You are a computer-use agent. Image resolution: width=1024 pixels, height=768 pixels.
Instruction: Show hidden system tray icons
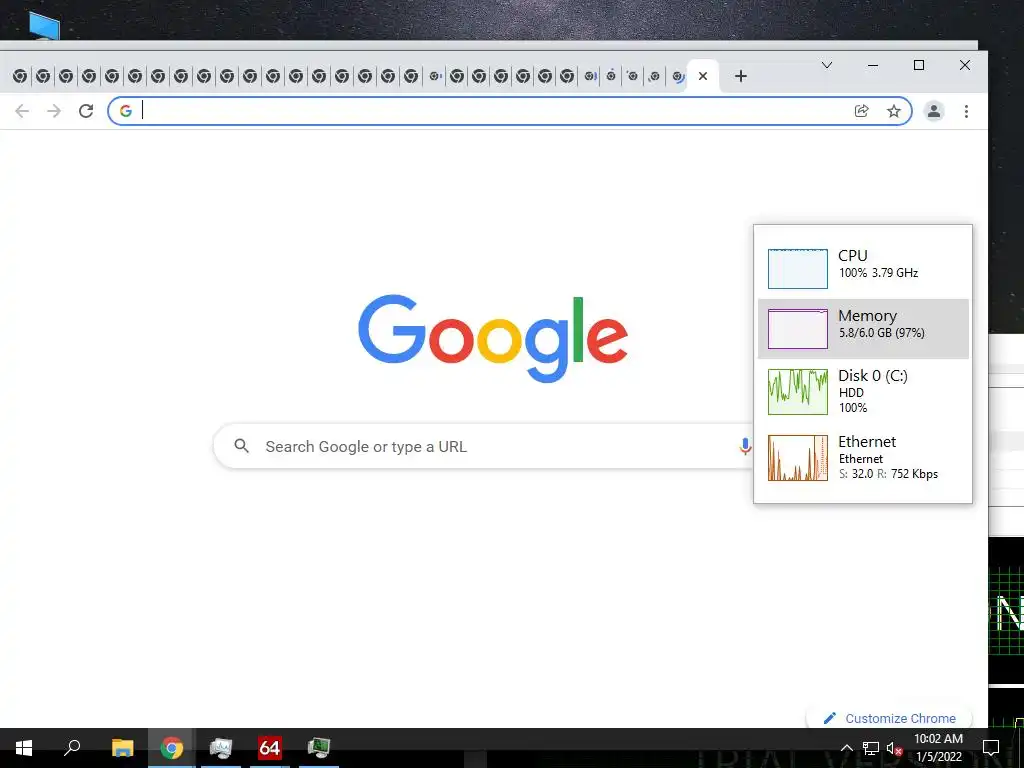click(x=846, y=748)
